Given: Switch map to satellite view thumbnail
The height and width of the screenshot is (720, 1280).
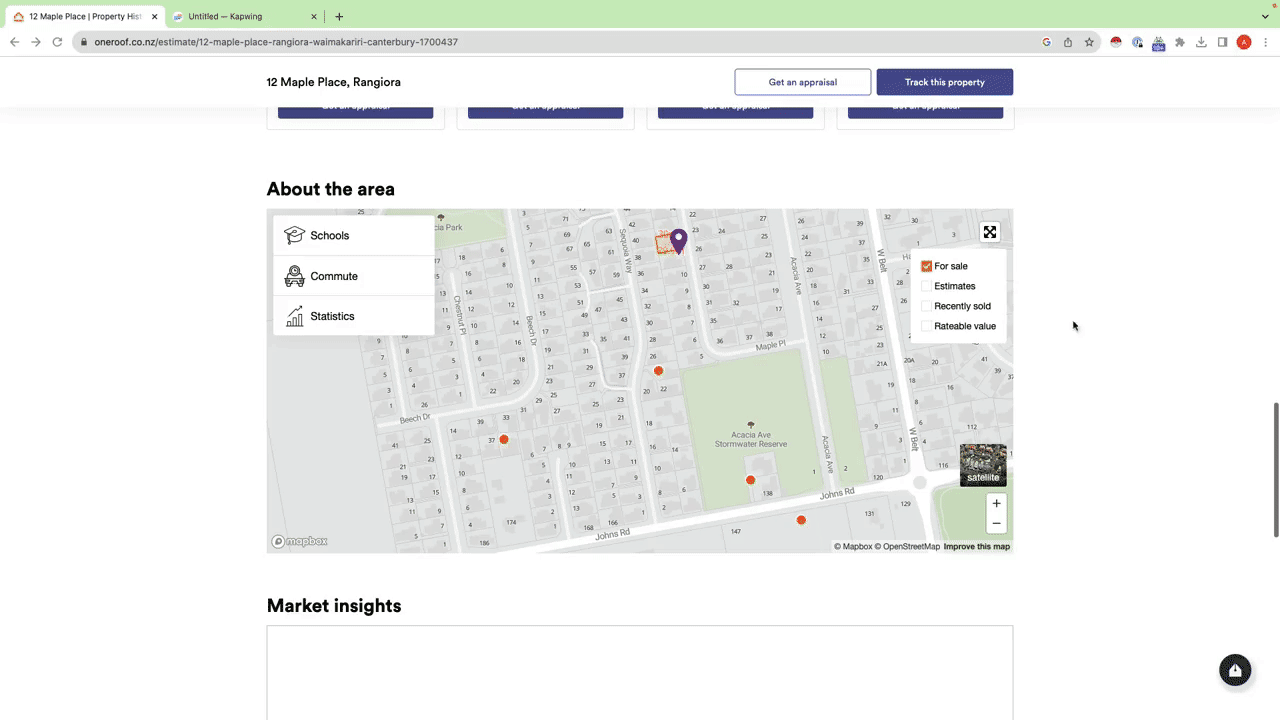Looking at the screenshot, I should [x=983, y=465].
